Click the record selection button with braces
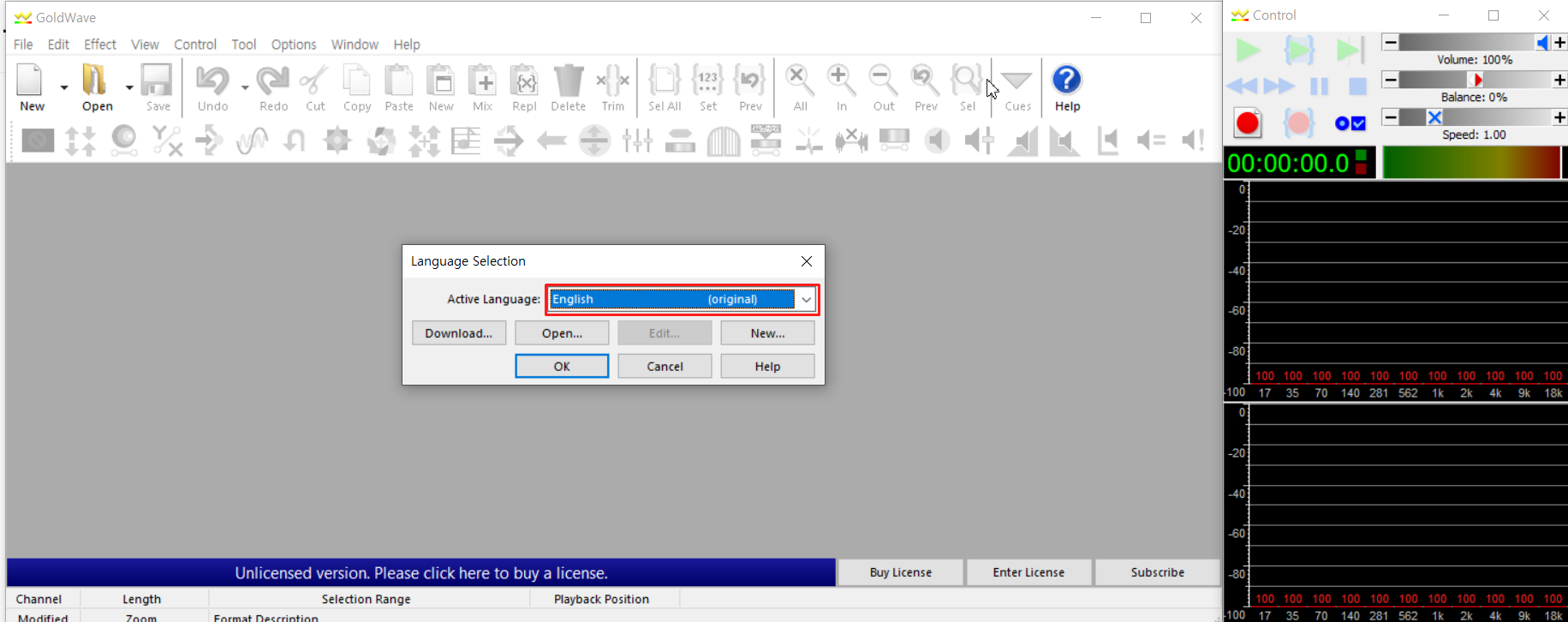 [x=1299, y=123]
